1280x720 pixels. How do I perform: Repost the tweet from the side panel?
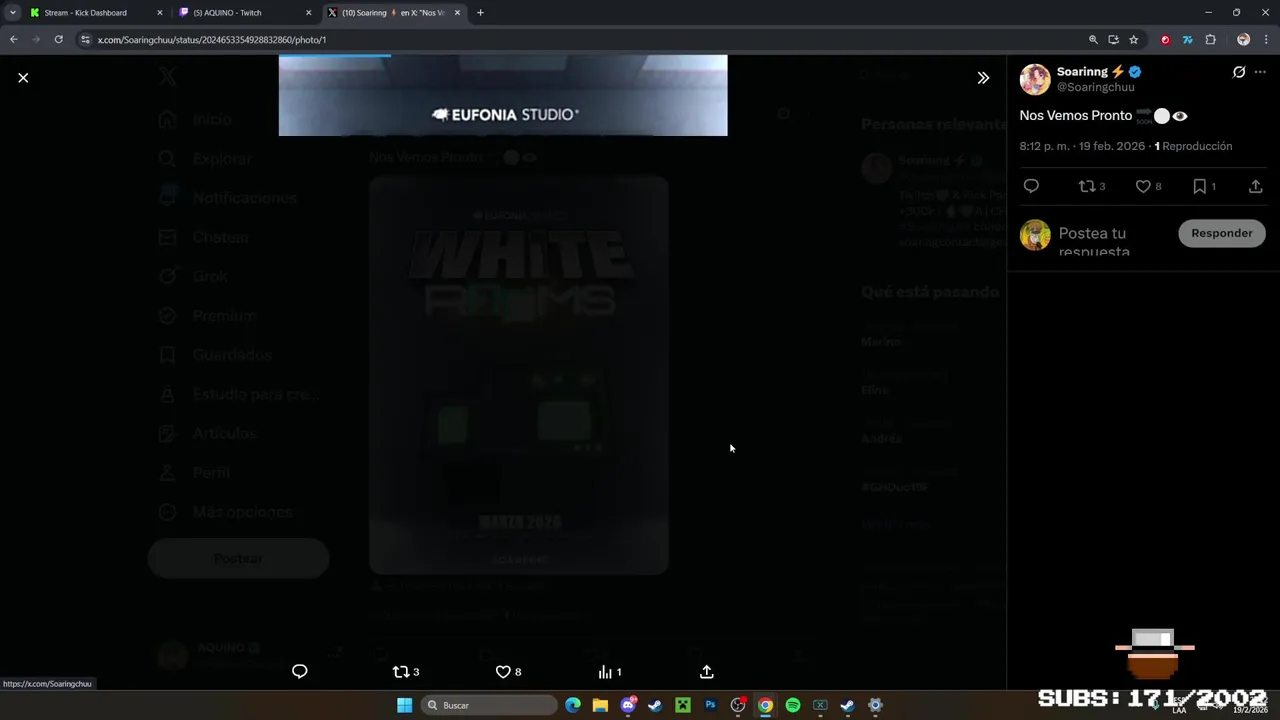pos(1091,186)
